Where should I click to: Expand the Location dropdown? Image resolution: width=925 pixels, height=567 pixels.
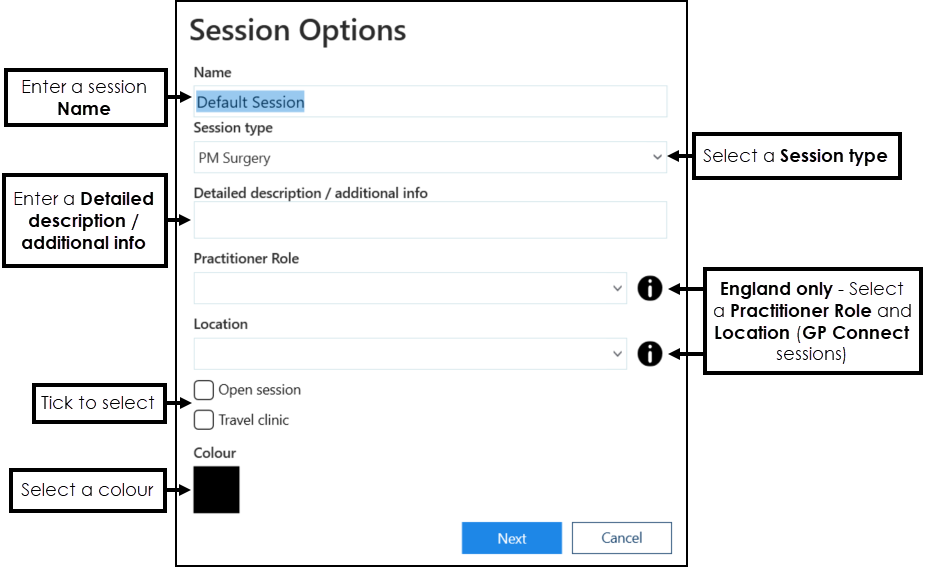(x=410, y=353)
